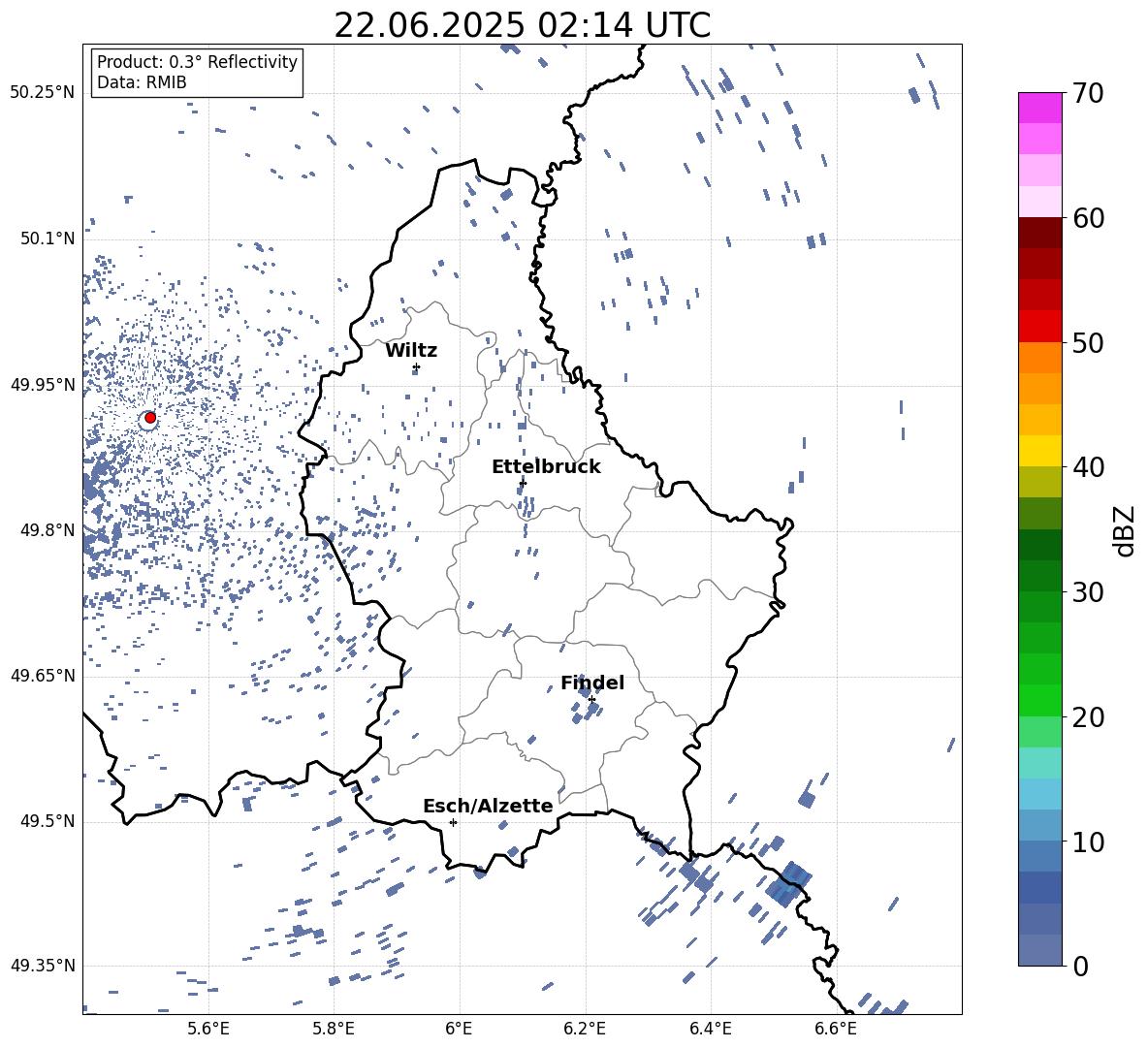Pick the bright red colorbar segment near 50
Image resolution: width=1148 pixels, height=1048 pixels.
1039,327
